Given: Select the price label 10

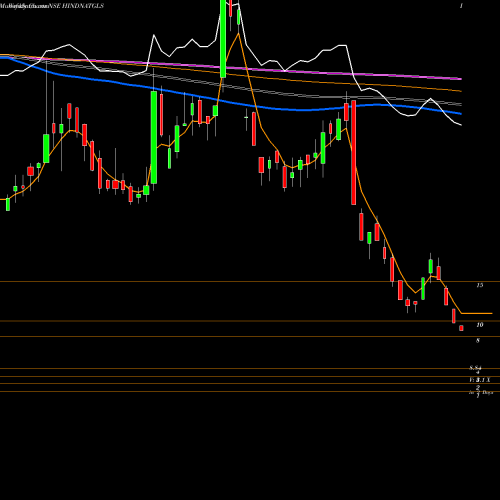Looking at the screenshot, I should coord(480,325).
